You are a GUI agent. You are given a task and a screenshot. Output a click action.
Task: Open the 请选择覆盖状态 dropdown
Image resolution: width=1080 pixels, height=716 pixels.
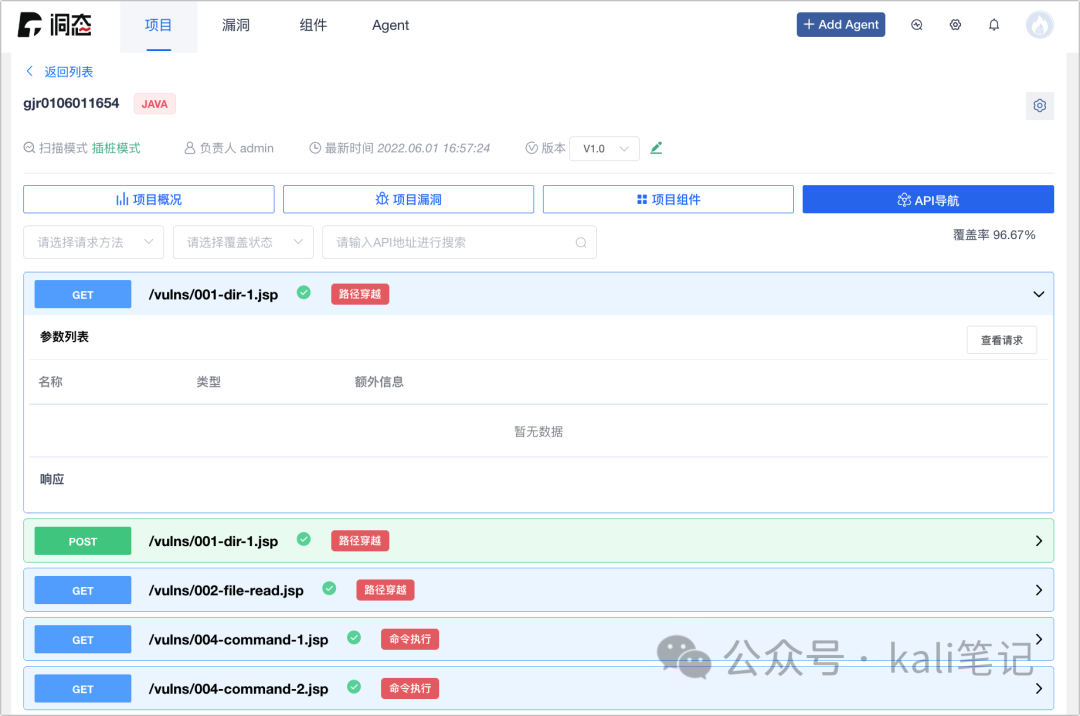[x=243, y=242]
